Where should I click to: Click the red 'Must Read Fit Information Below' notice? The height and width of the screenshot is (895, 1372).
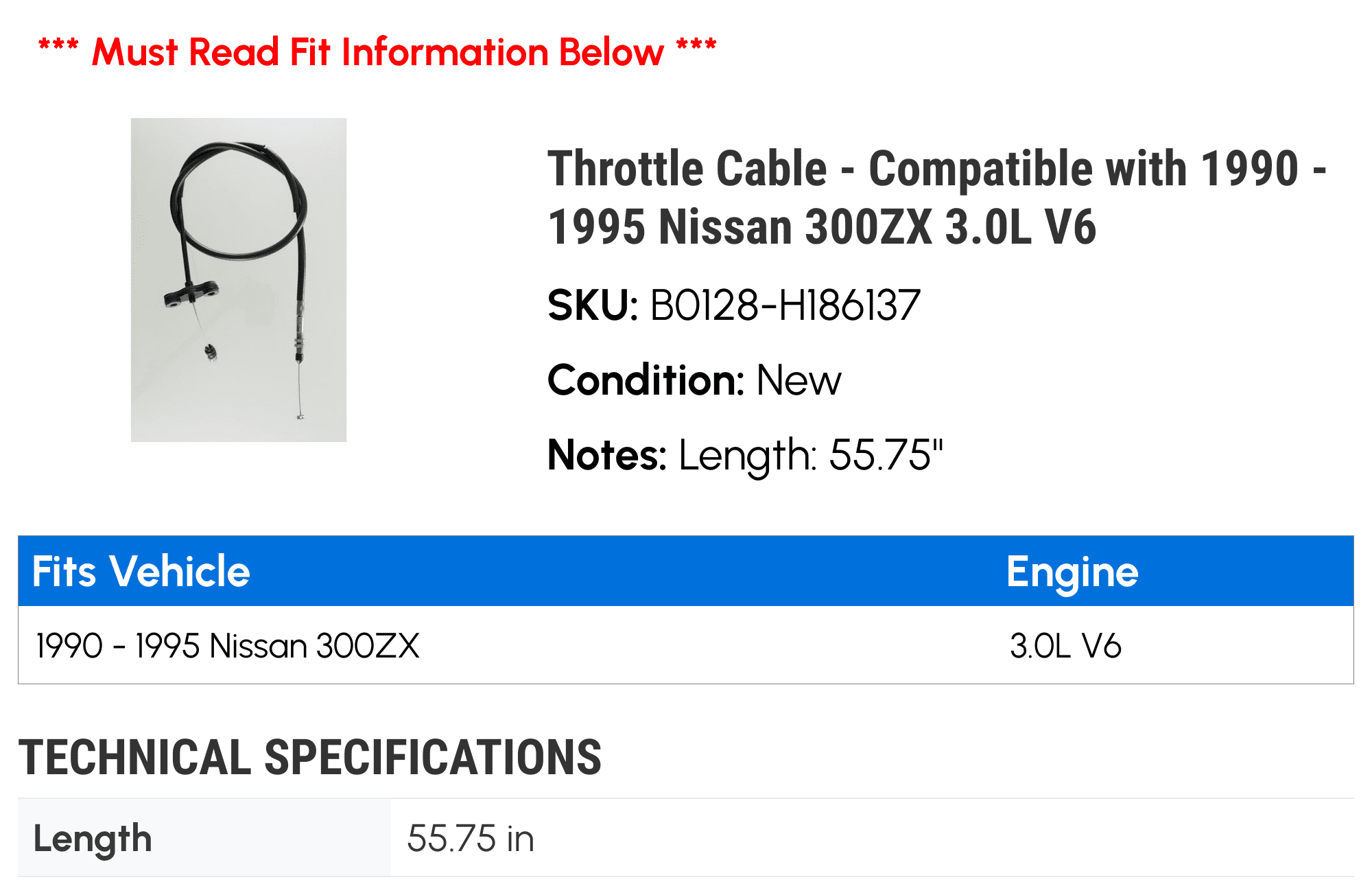377,52
